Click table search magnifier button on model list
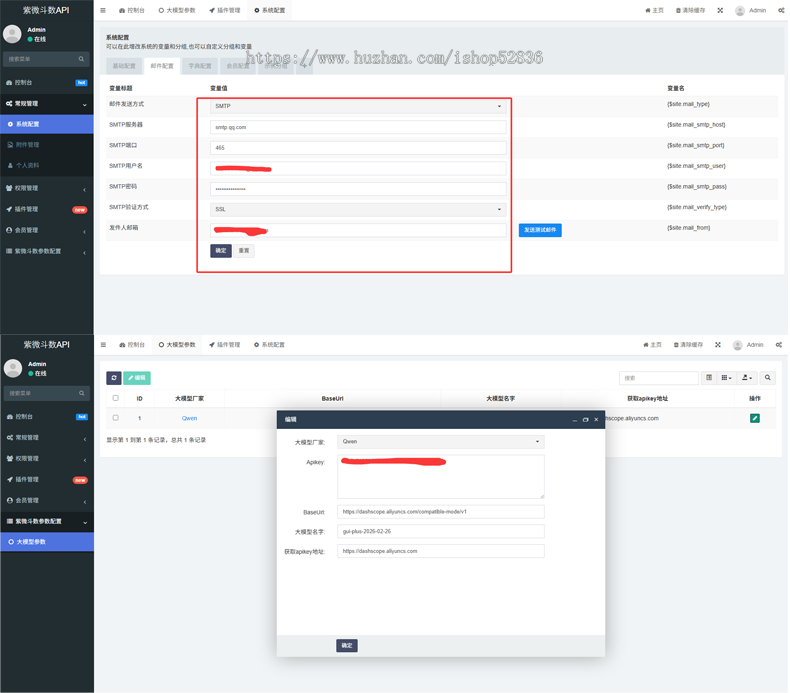This screenshot has width=790, height=693. coord(767,377)
